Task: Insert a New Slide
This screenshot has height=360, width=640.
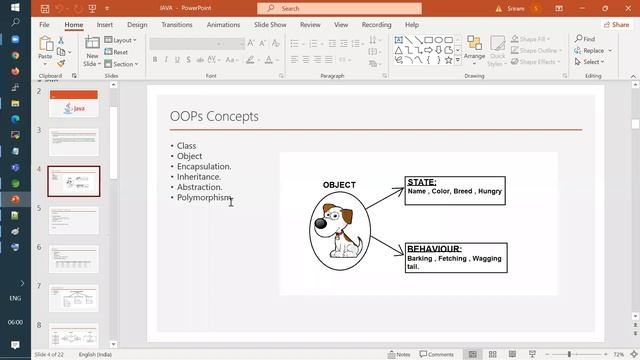Action: [92, 51]
